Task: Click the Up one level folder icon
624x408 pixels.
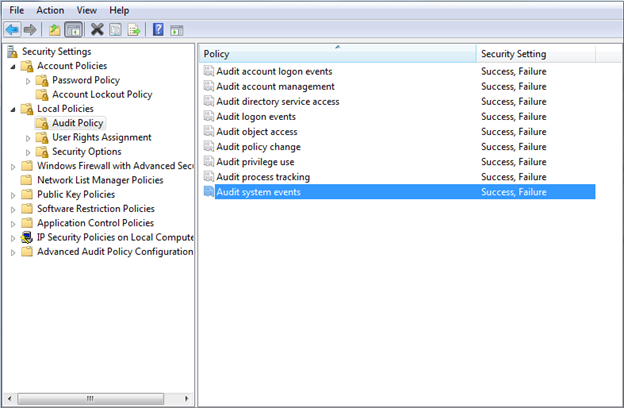Action: (52, 30)
